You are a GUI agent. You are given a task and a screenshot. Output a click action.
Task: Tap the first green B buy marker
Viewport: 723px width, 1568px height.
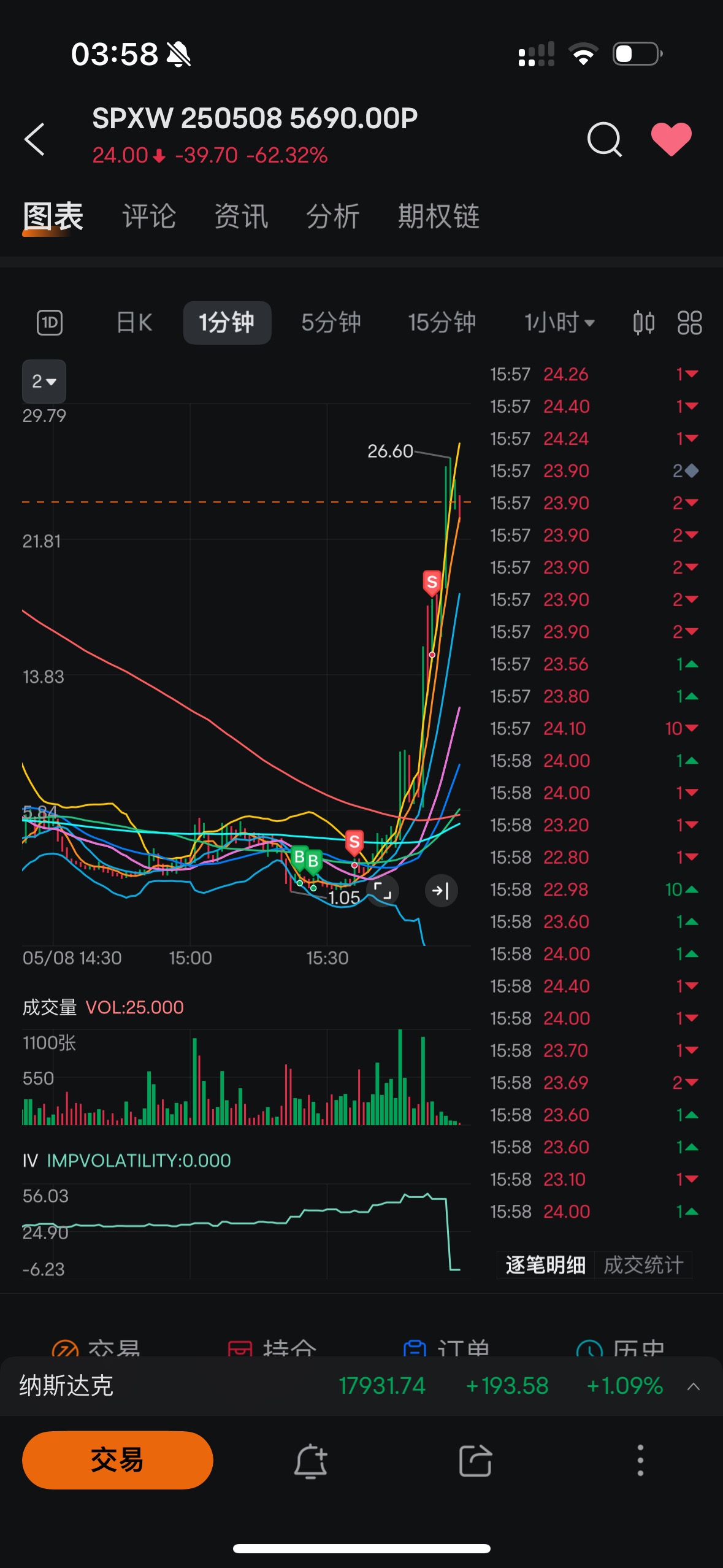300,857
